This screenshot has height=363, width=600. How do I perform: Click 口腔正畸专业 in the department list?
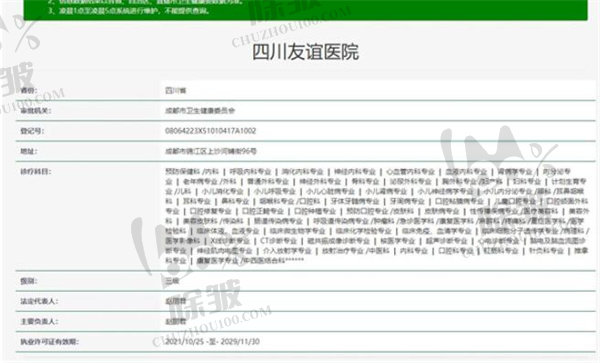click(263, 211)
